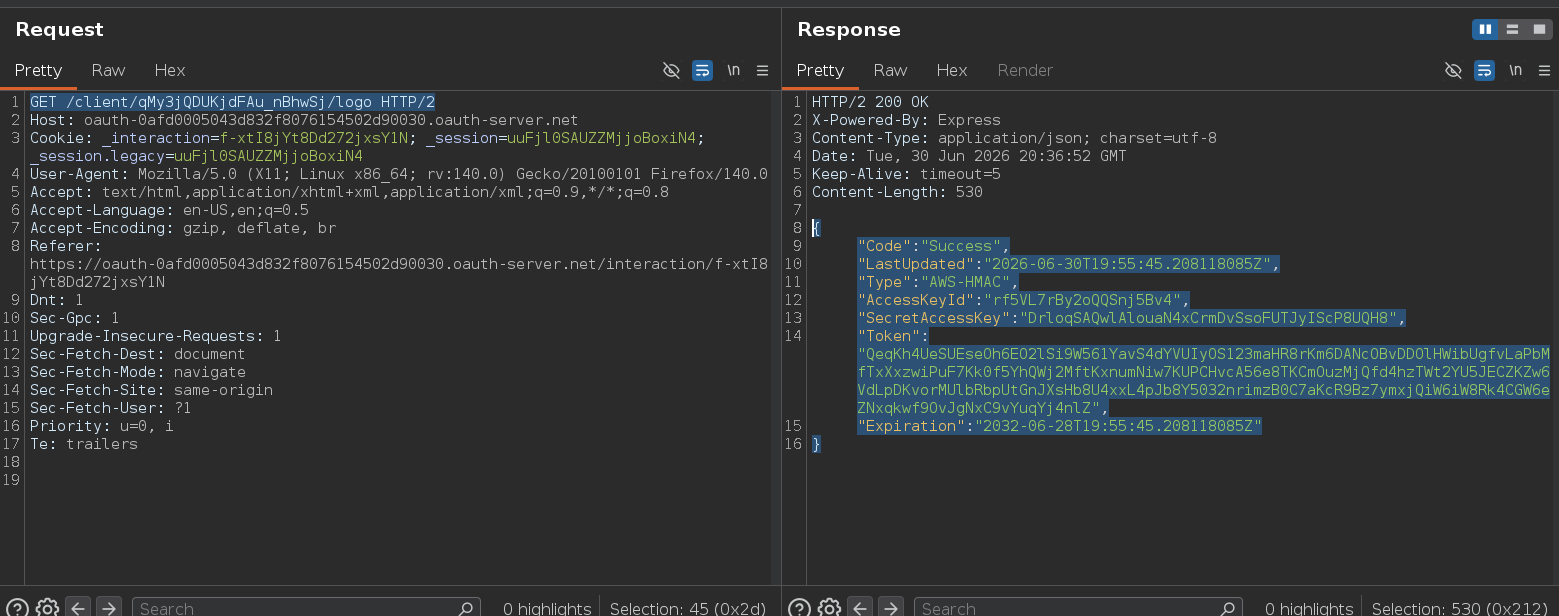This screenshot has width=1559, height=616.
Task: Click the Response panel title
Action: (x=849, y=30)
